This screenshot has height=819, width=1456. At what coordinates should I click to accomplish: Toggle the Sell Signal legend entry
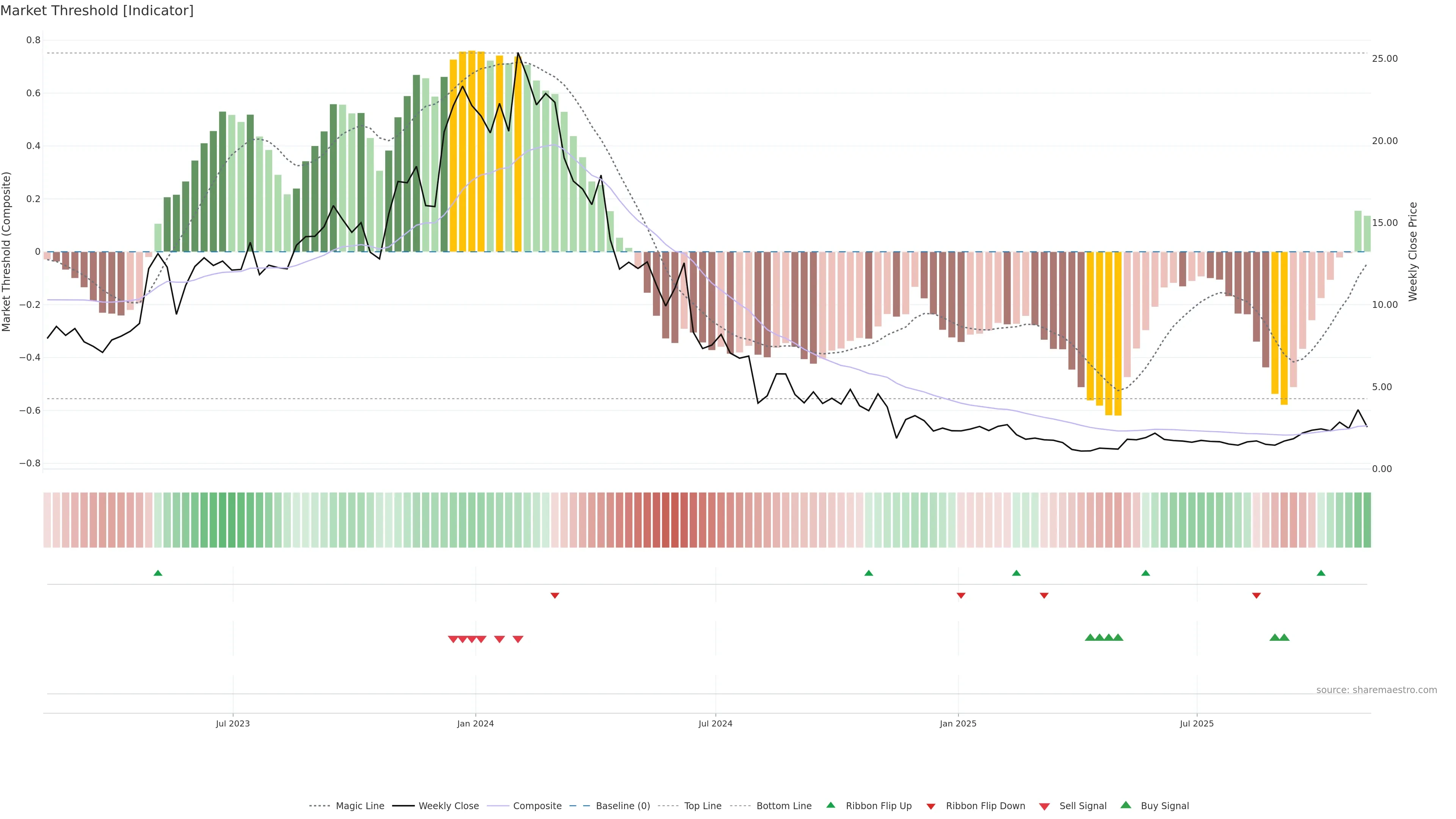1083,806
